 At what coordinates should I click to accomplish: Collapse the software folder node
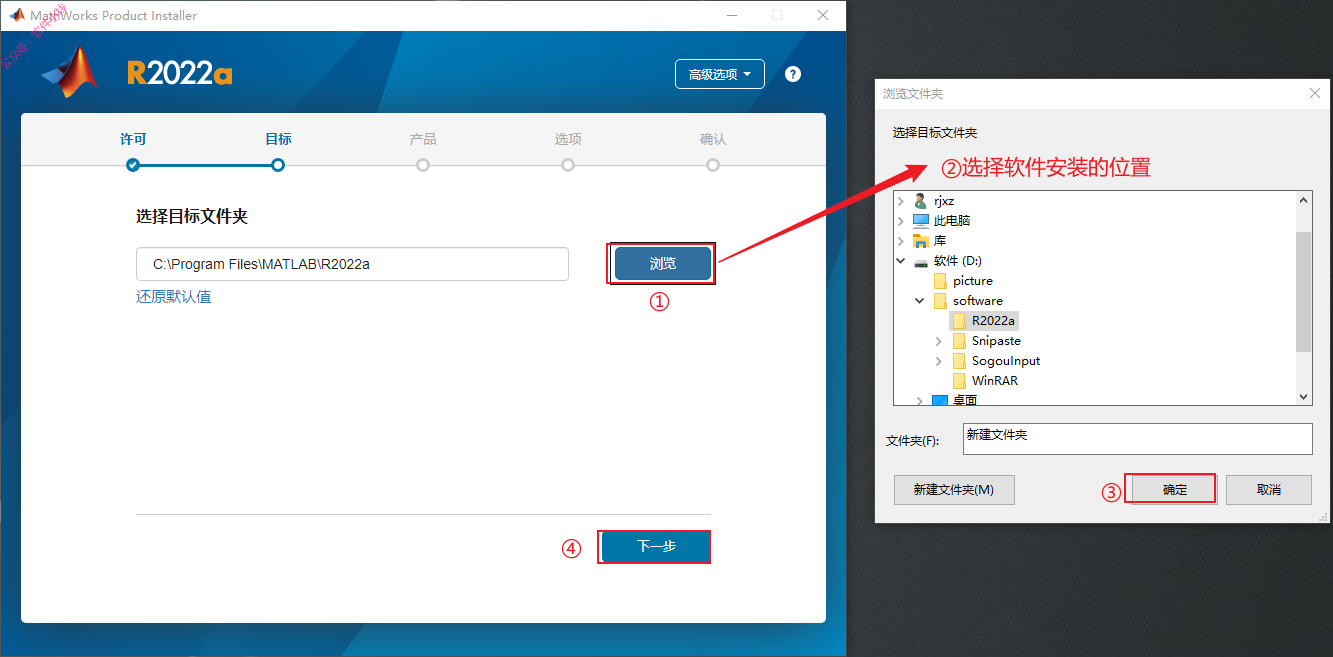point(920,301)
